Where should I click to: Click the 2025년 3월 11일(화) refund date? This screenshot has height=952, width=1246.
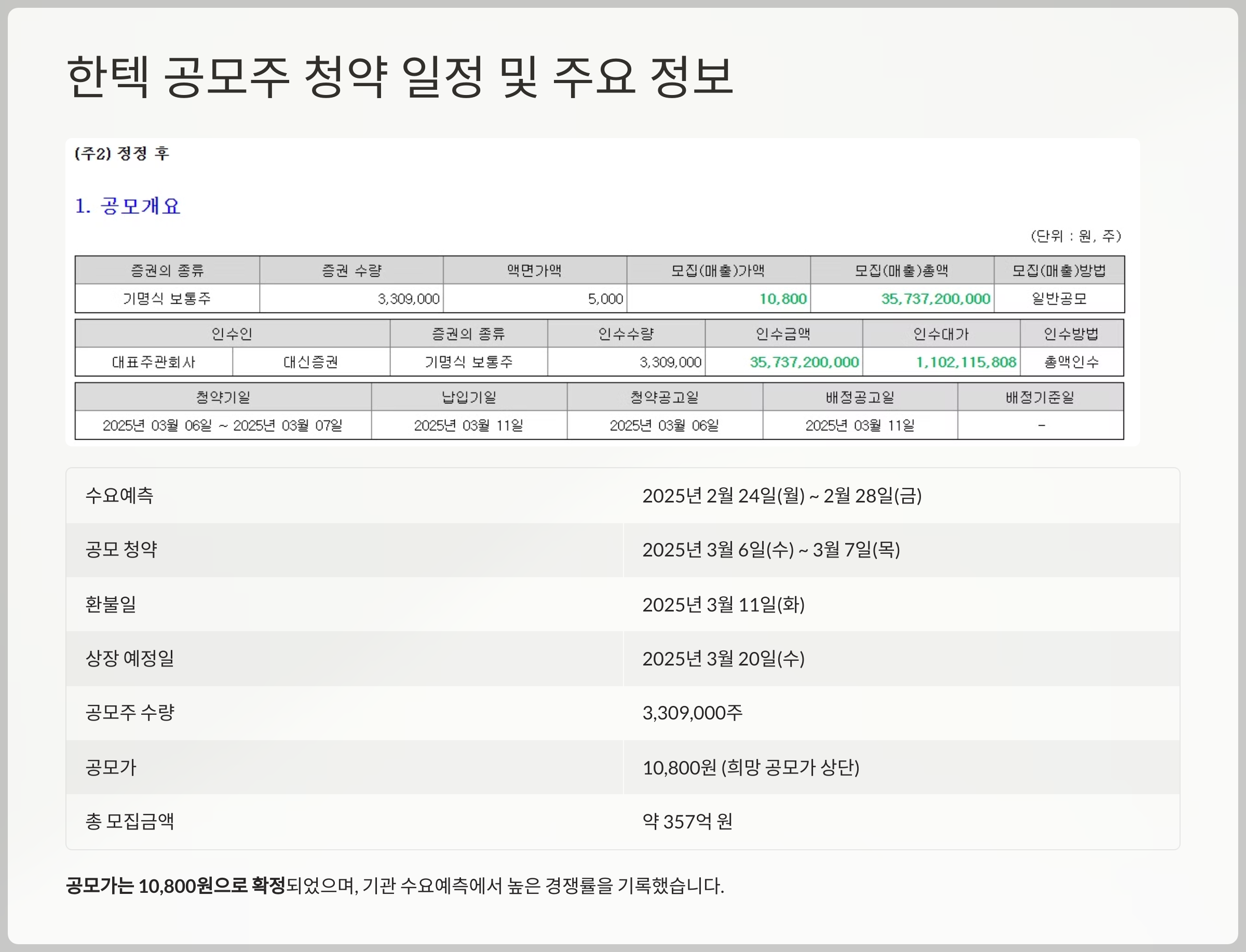(723, 604)
